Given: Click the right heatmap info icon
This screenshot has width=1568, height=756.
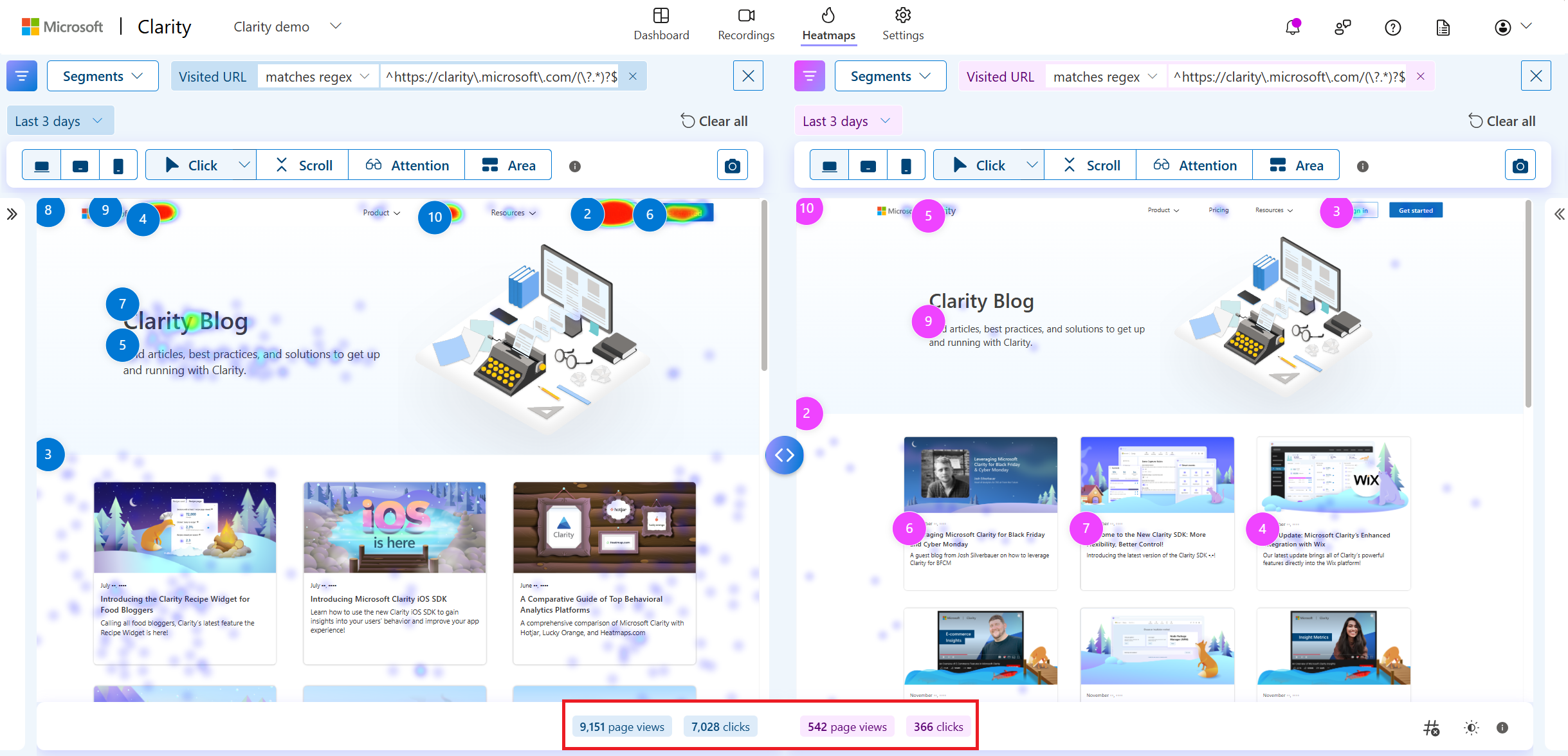Looking at the screenshot, I should (x=1362, y=166).
